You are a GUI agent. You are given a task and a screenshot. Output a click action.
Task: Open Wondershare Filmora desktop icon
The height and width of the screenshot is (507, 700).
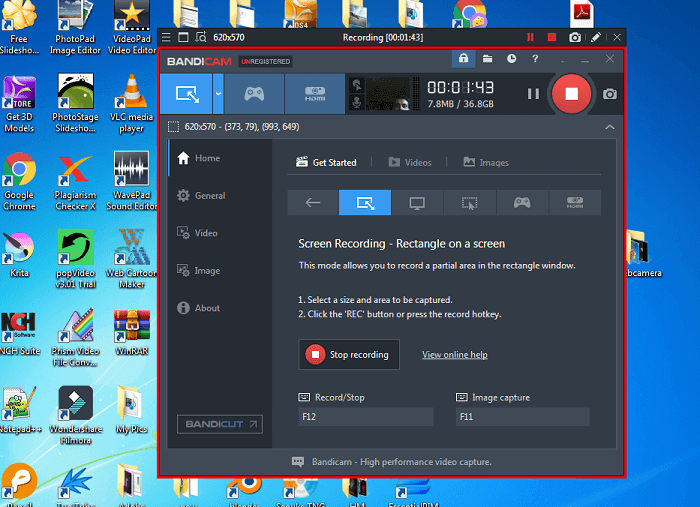point(75,415)
